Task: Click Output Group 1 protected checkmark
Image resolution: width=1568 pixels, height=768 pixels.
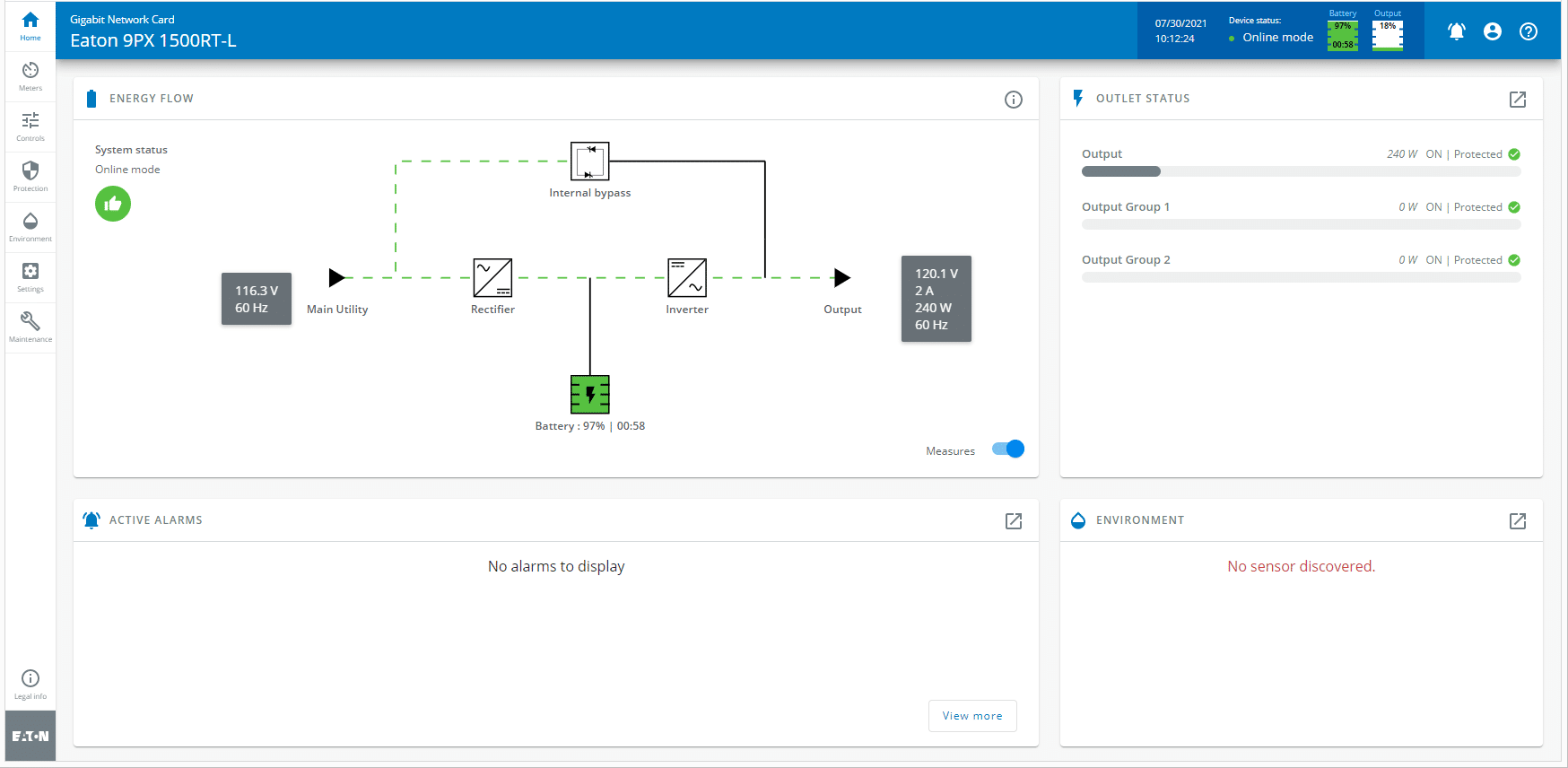Action: click(1514, 207)
